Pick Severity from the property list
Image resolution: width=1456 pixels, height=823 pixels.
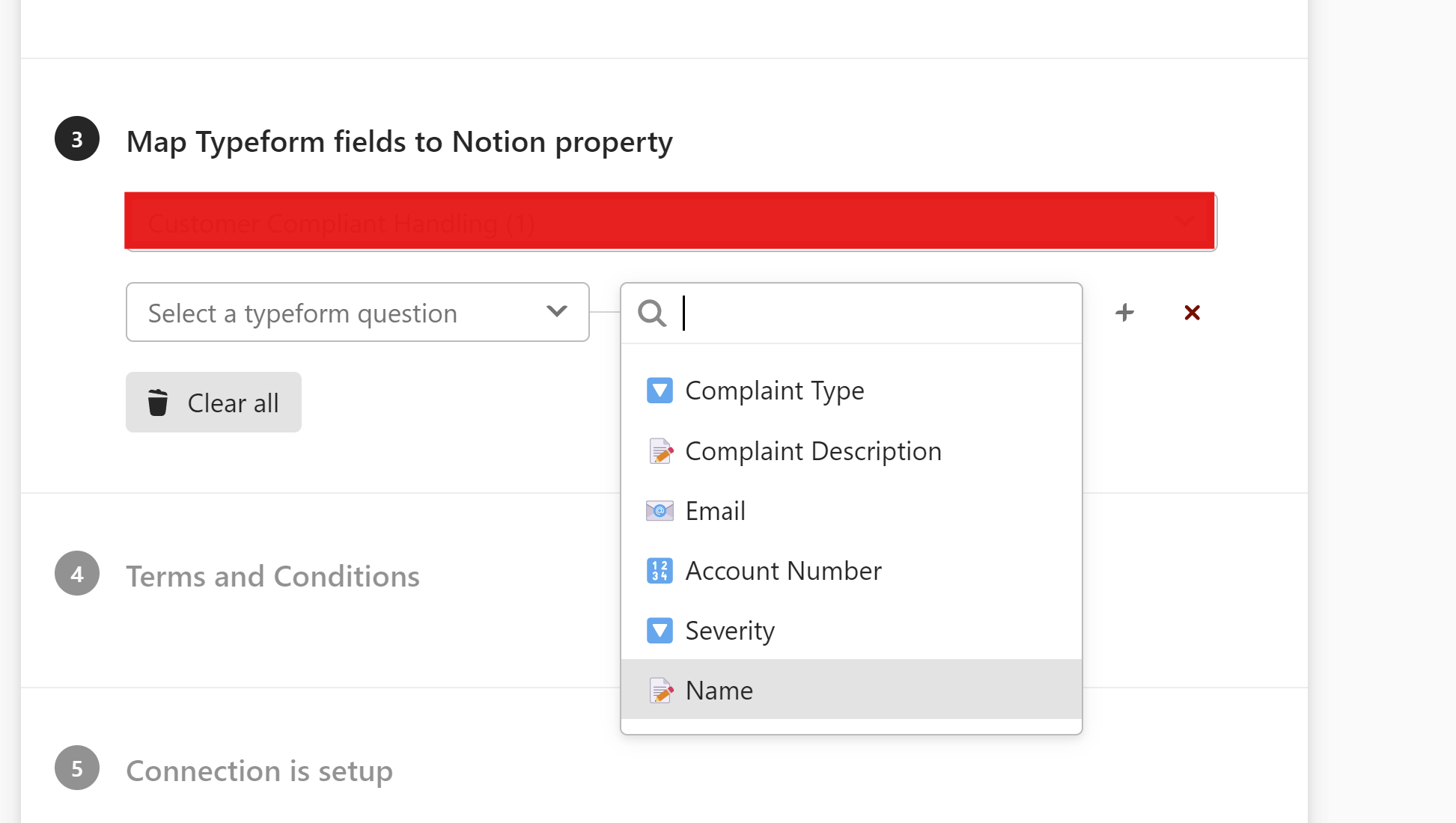point(851,631)
